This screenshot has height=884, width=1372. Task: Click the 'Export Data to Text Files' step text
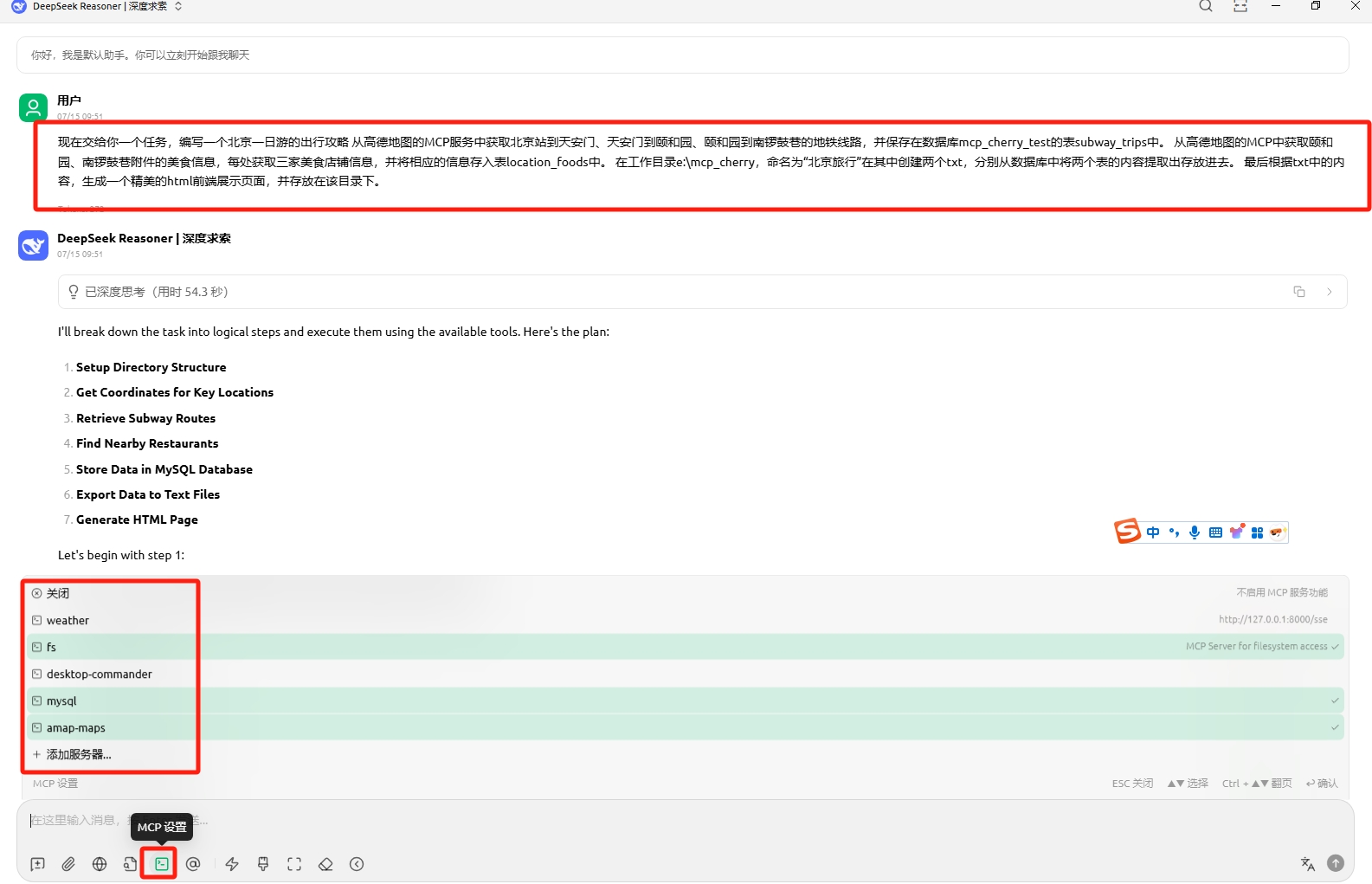pos(148,494)
